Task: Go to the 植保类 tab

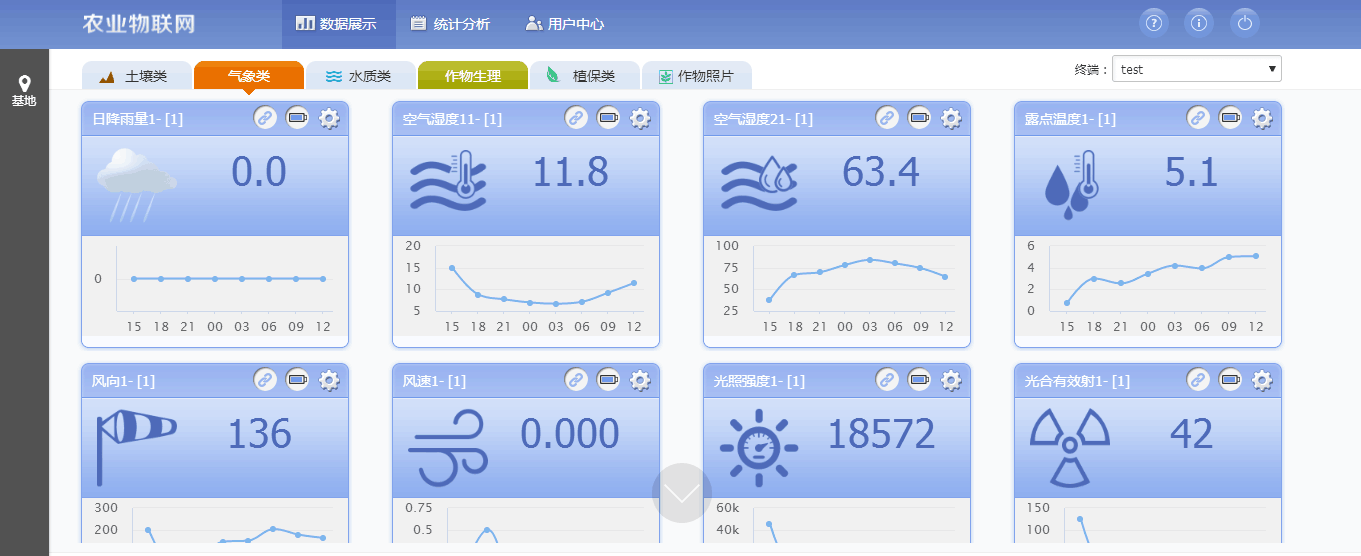Action: click(x=583, y=76)
